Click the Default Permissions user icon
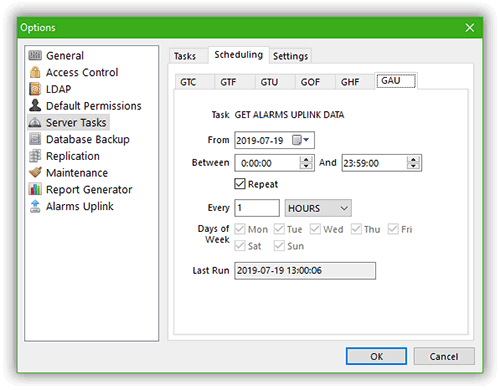The image size is (500, 390). pyautogui.click(x=35, y=105)
